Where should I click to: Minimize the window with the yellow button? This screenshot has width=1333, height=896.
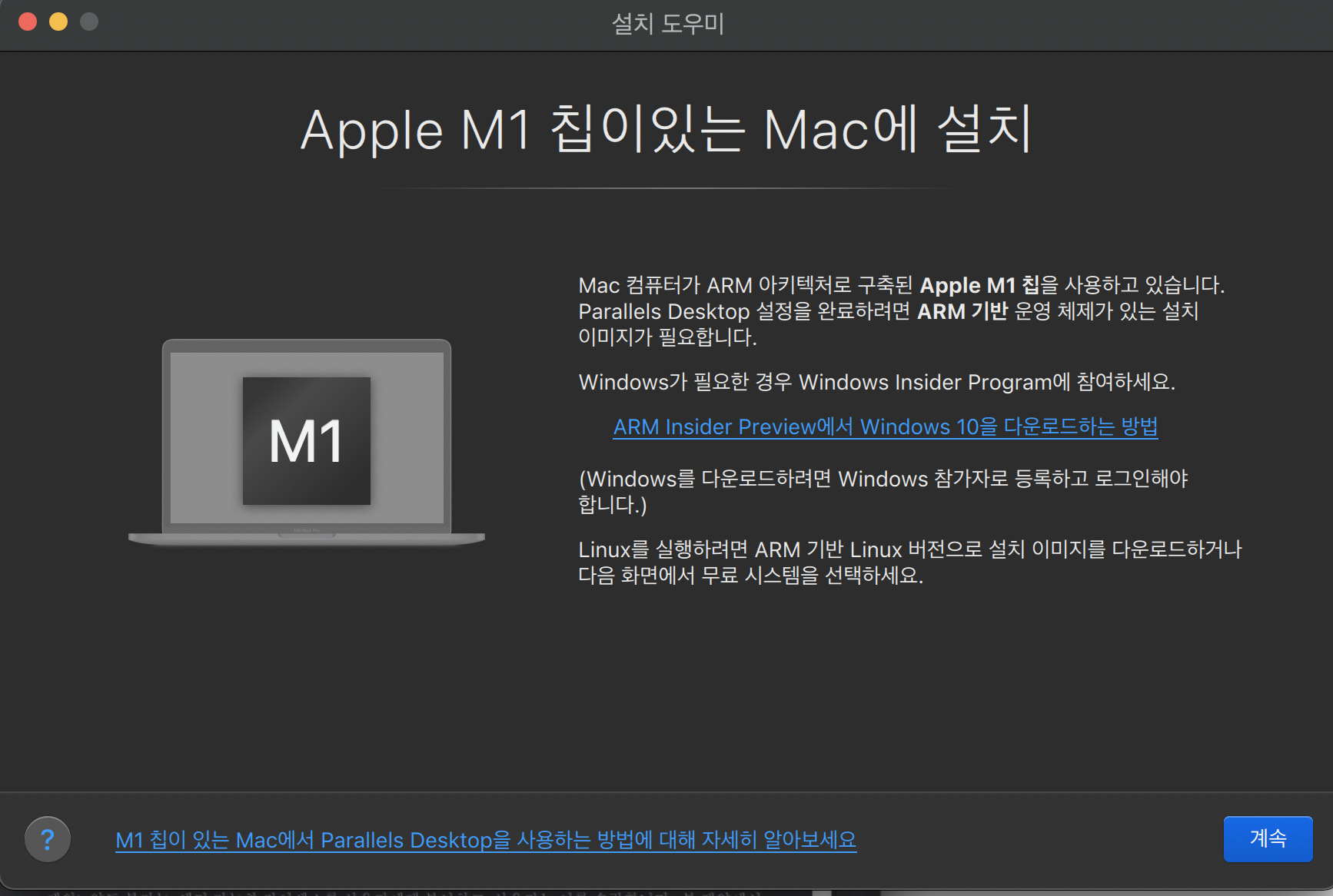click(58, 22)
